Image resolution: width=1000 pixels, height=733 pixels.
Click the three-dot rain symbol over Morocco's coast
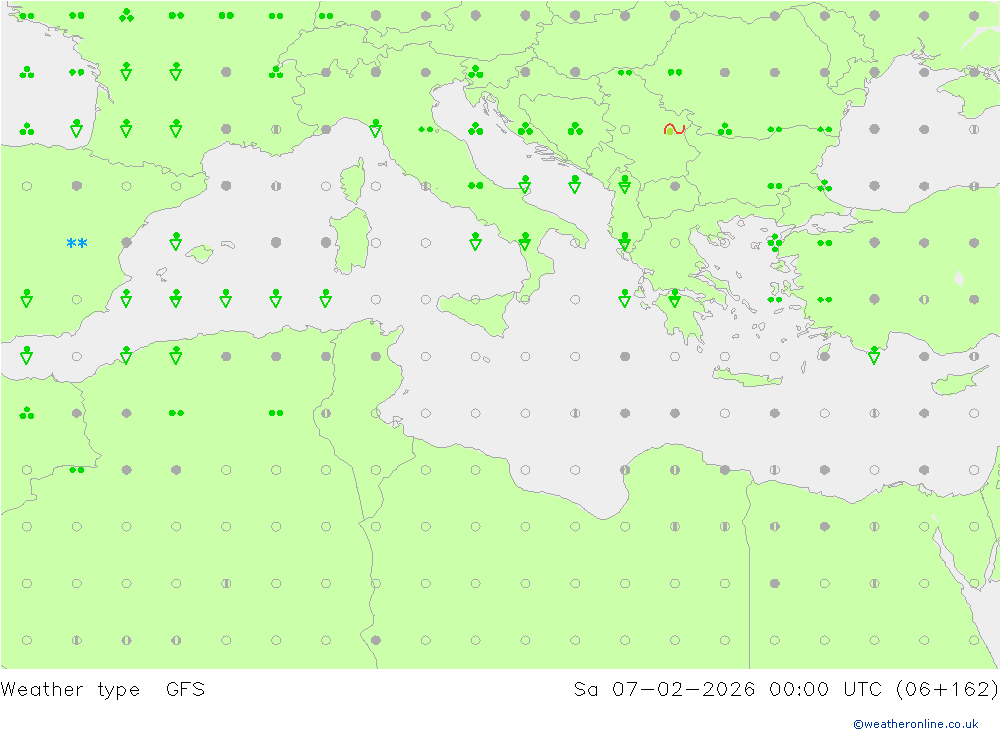pos(27,413)
